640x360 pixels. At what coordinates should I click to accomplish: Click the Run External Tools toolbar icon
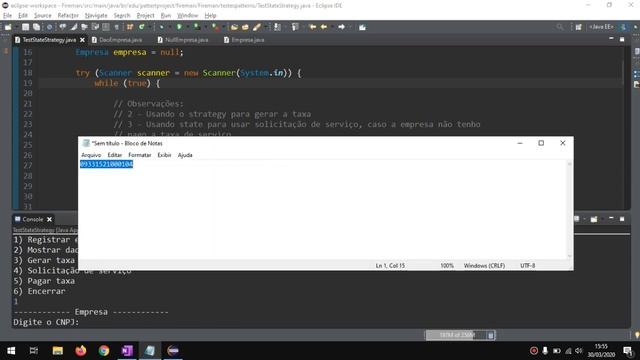point(215,27)
